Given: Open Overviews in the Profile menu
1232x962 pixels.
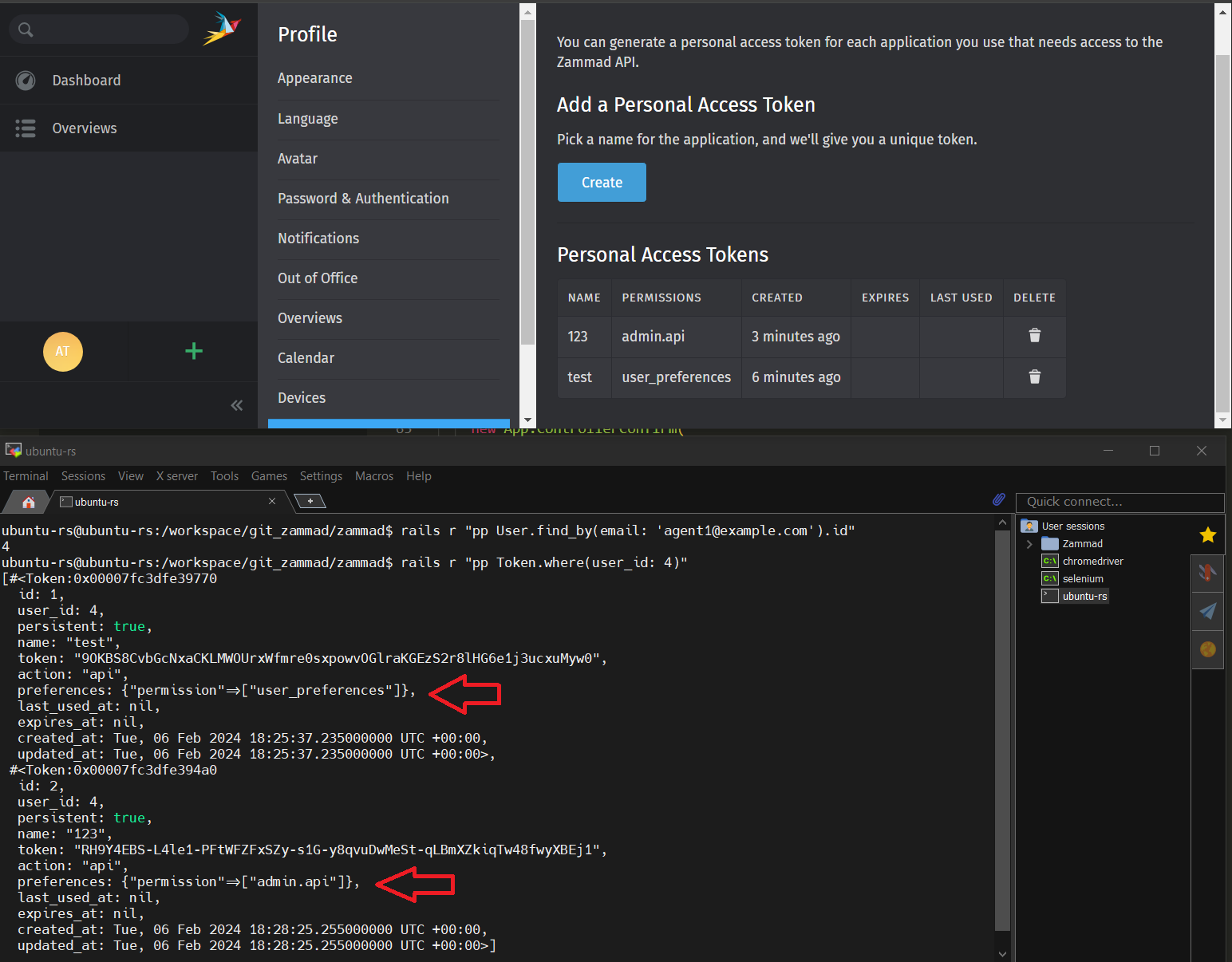Looking at the screenshot, I should click(x=310, y=318).
